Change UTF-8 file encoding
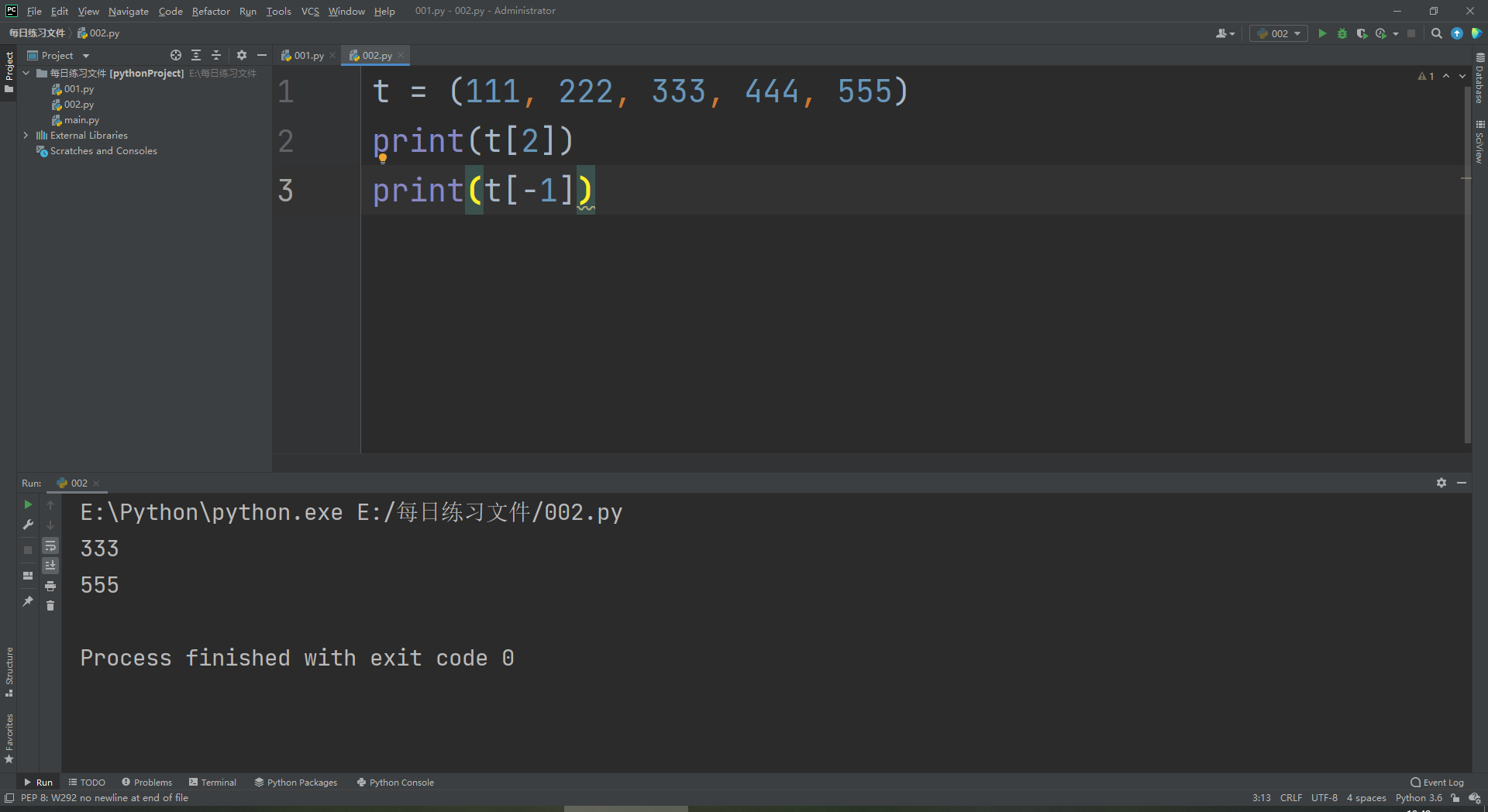Image resolution: width=1488 pixels, height=812 pixels. pos(1324,797)
